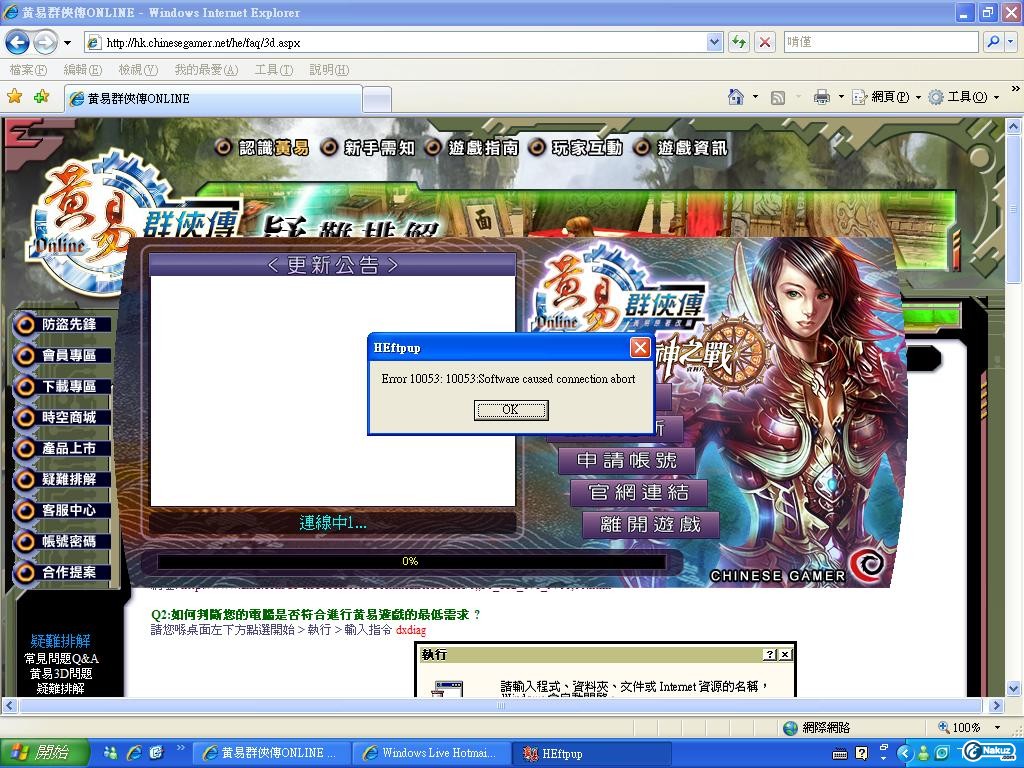Viewport: 1024px width, 768px height.
Task: Open the 編輯(E) menu
Action: click(83, 69)
